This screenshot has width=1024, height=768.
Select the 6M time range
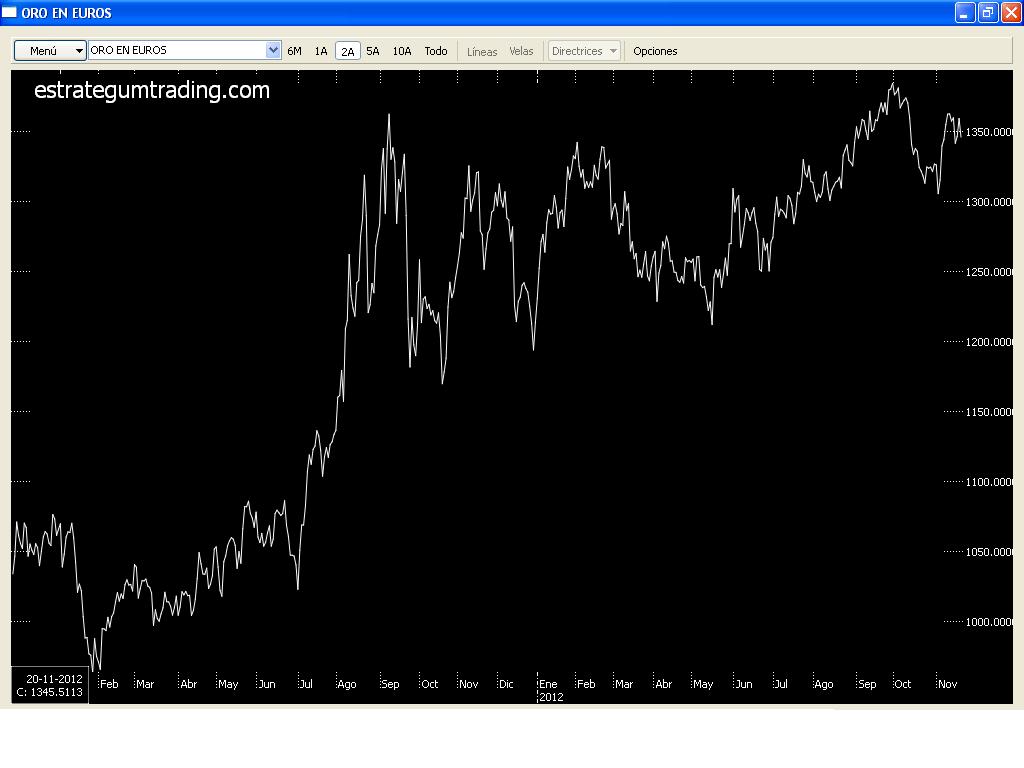point(295,51)
